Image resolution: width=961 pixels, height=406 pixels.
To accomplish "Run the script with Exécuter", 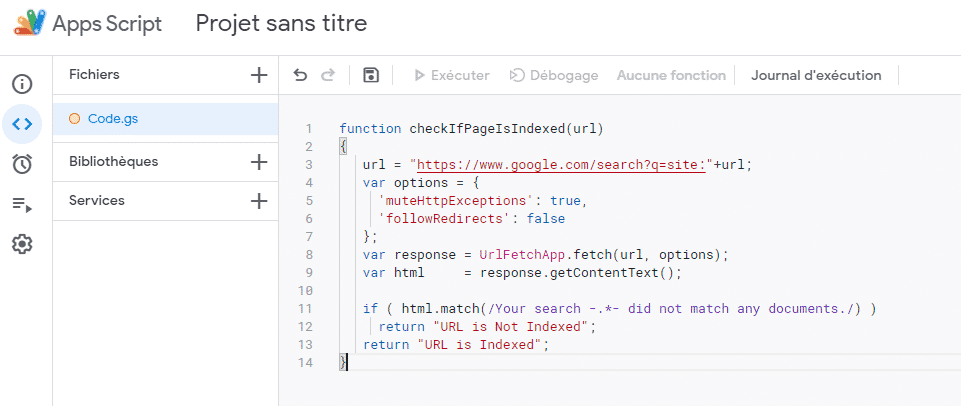I will 451,75.
